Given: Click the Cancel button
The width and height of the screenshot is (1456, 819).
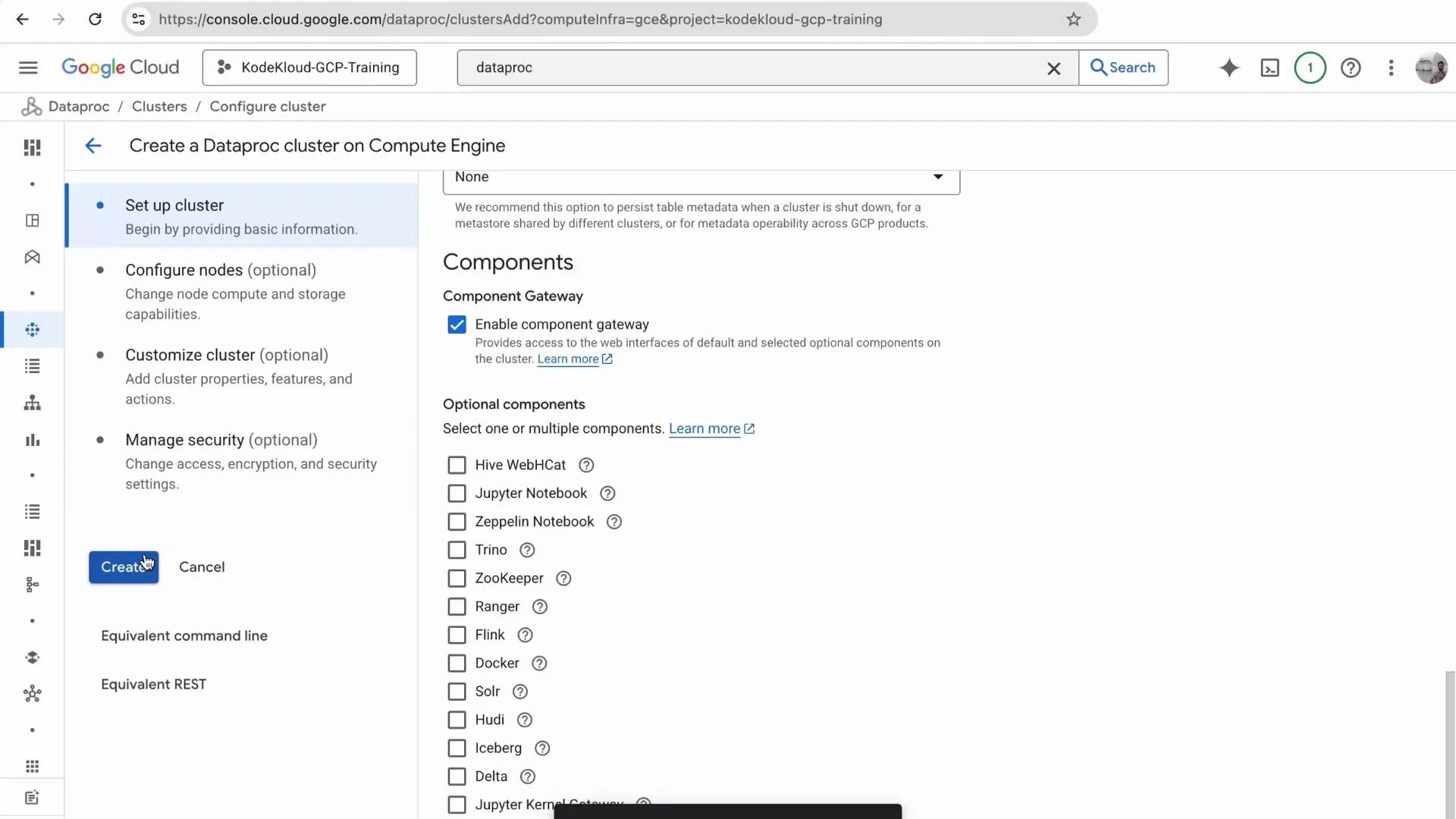Looking at the screenshot, I should click(202, 567).
